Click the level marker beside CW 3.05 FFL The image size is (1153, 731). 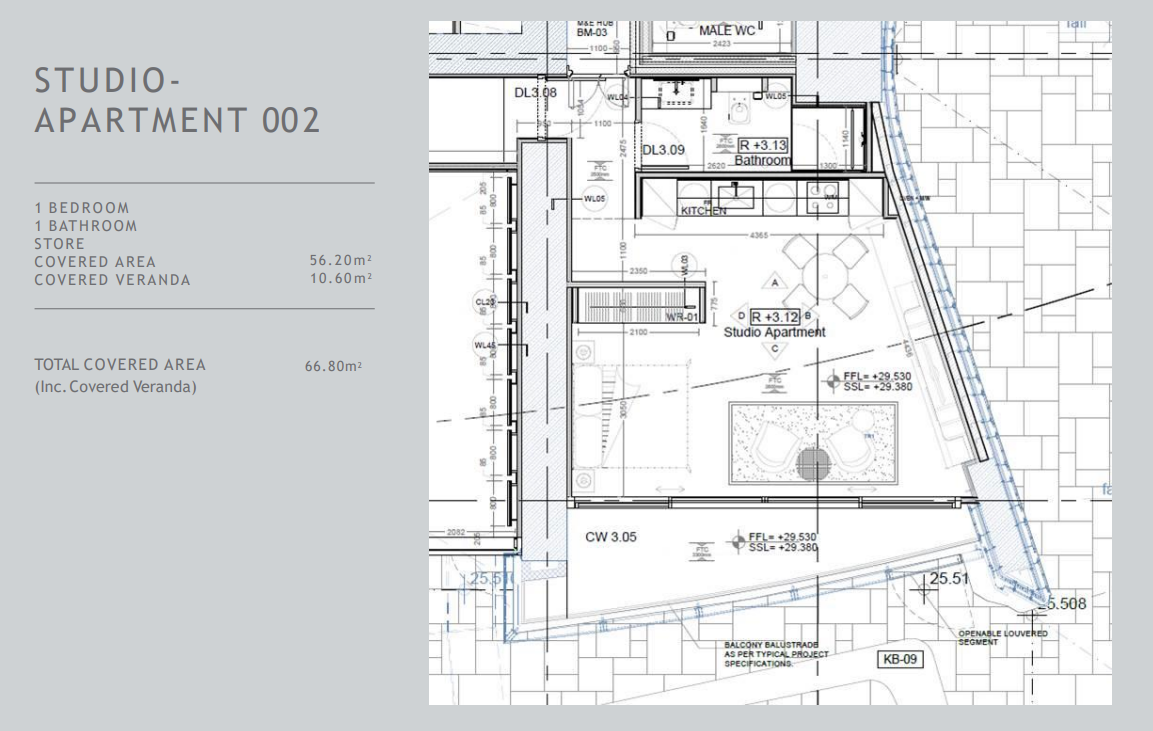pyautogui.click(x=738, y=541)
